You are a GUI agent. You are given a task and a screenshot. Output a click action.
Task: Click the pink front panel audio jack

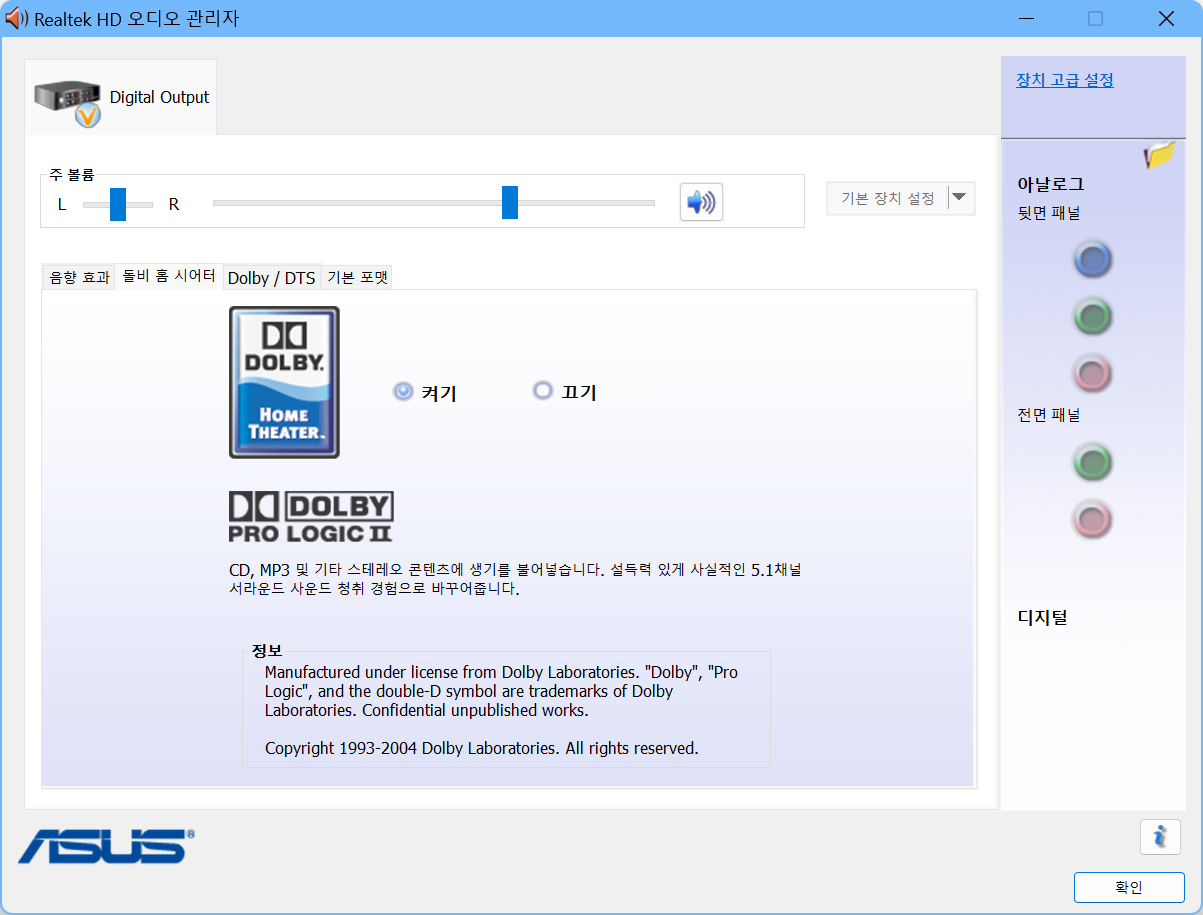1093,520
